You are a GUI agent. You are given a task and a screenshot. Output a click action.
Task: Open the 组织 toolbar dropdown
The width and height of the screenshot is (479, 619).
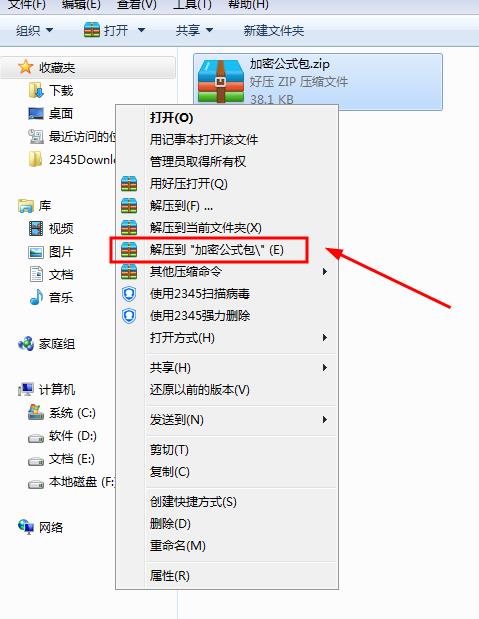(x=34, y=30)
